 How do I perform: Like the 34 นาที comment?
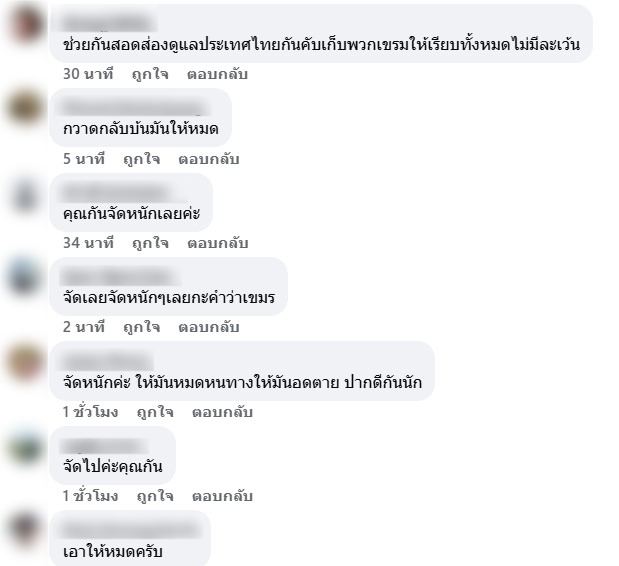(150, 243)
